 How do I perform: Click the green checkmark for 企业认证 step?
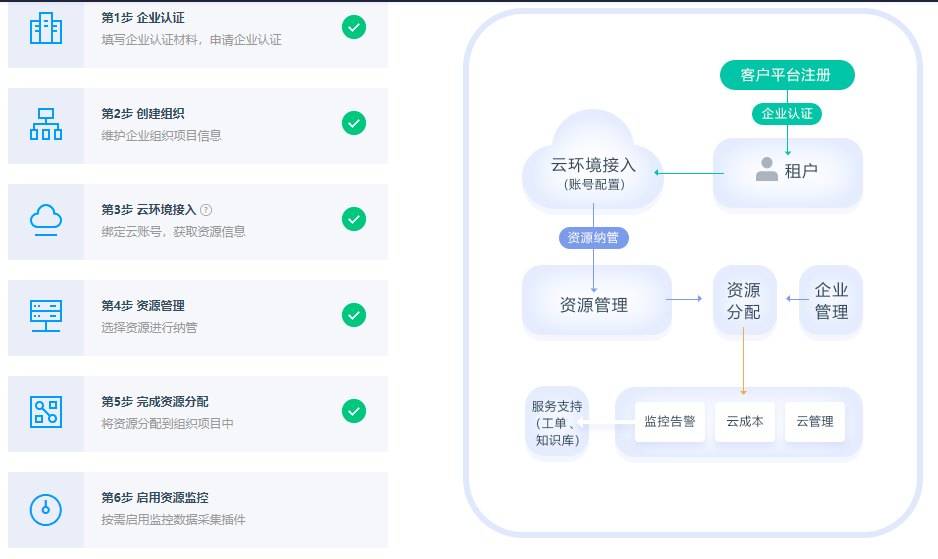pyautogui.click(x=354, y=27)
